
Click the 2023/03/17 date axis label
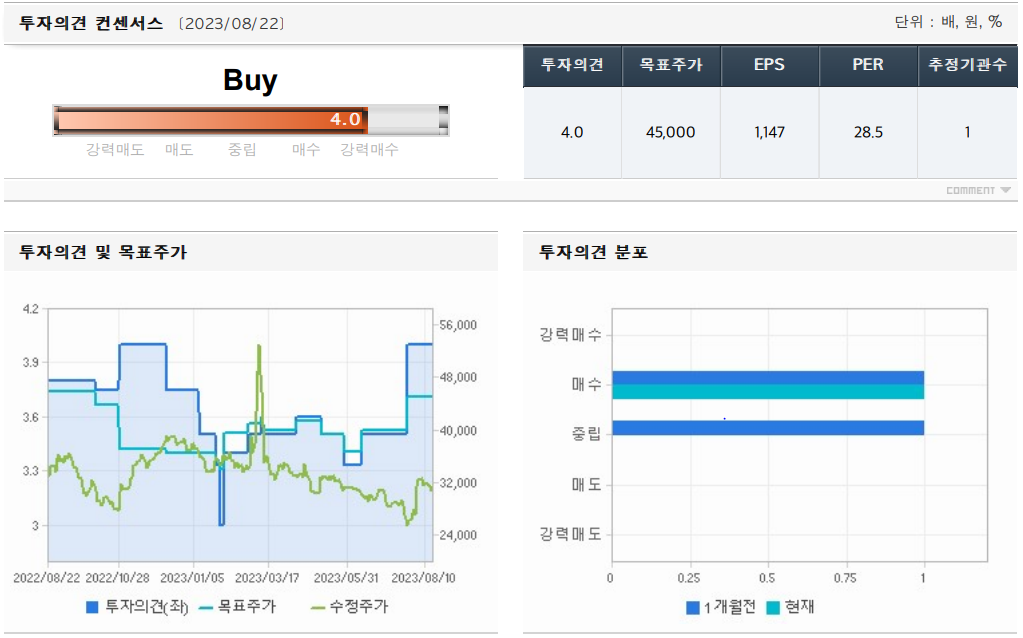tap(267, 578)
